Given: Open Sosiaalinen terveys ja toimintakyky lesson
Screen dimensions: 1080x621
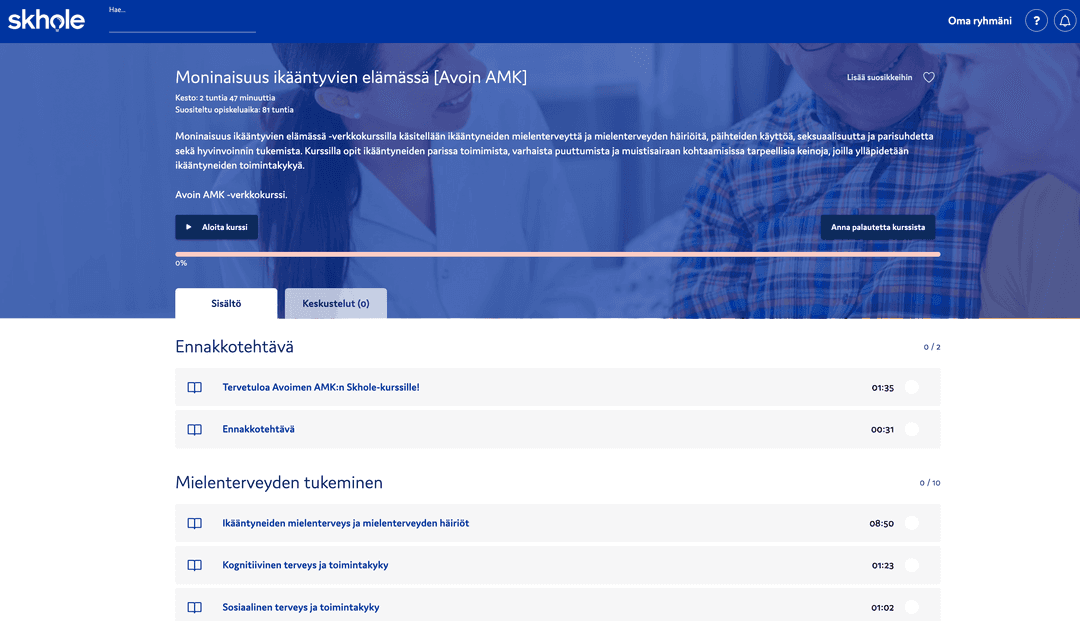Looking at the screenshot, I should pyautogui.click(x=300, y=608).
